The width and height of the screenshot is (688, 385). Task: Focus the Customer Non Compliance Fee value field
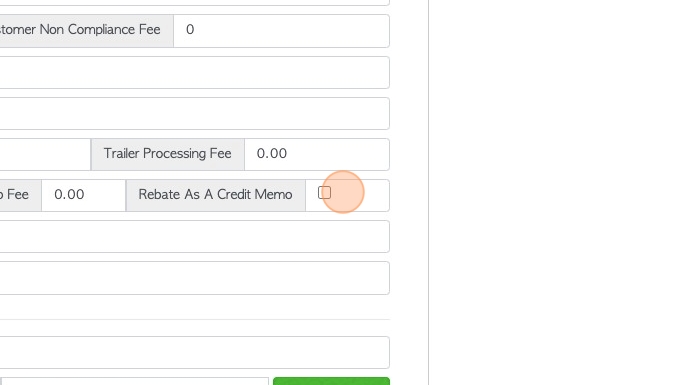click(x=281, y=31)
